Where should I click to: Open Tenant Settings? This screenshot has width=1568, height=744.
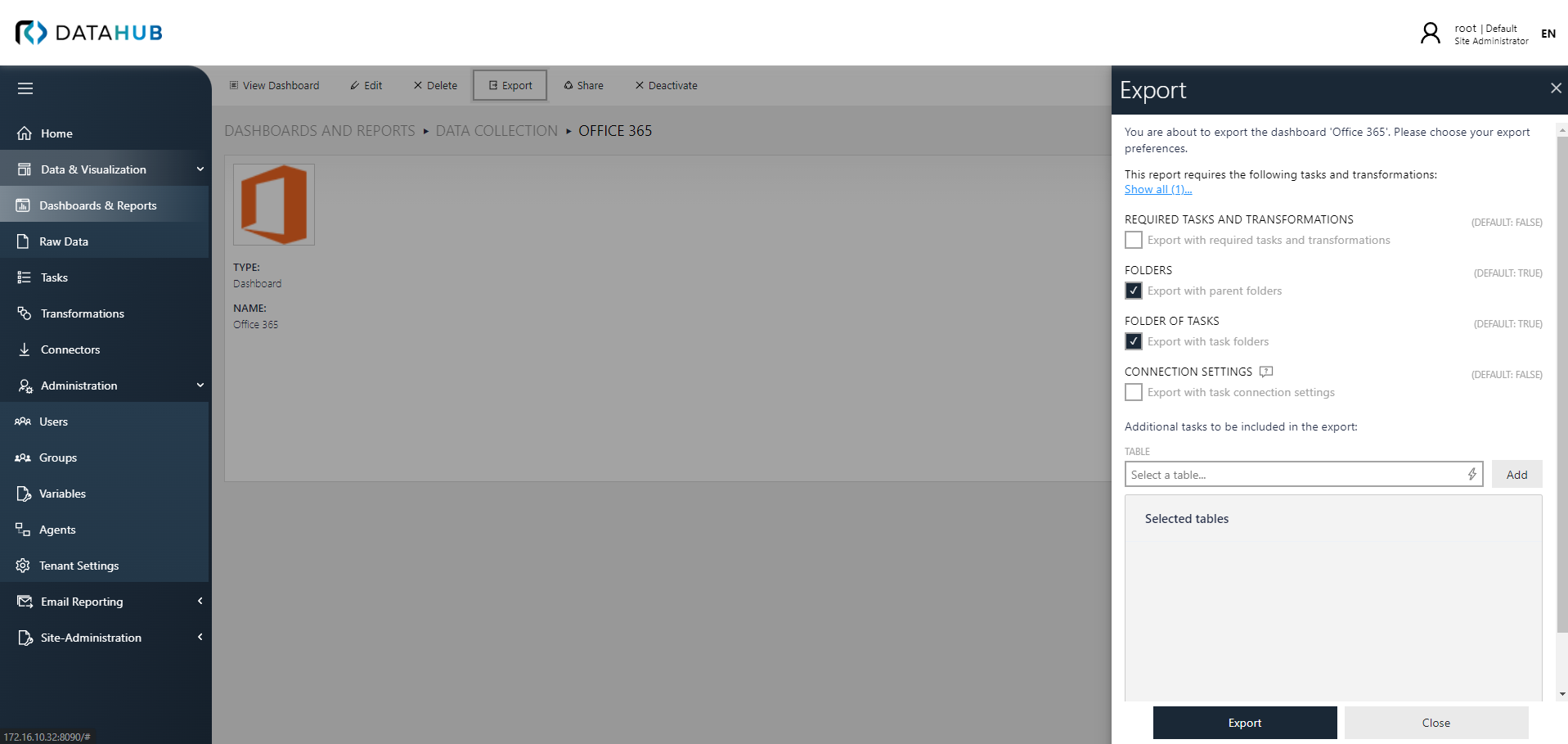click(79, 565)
